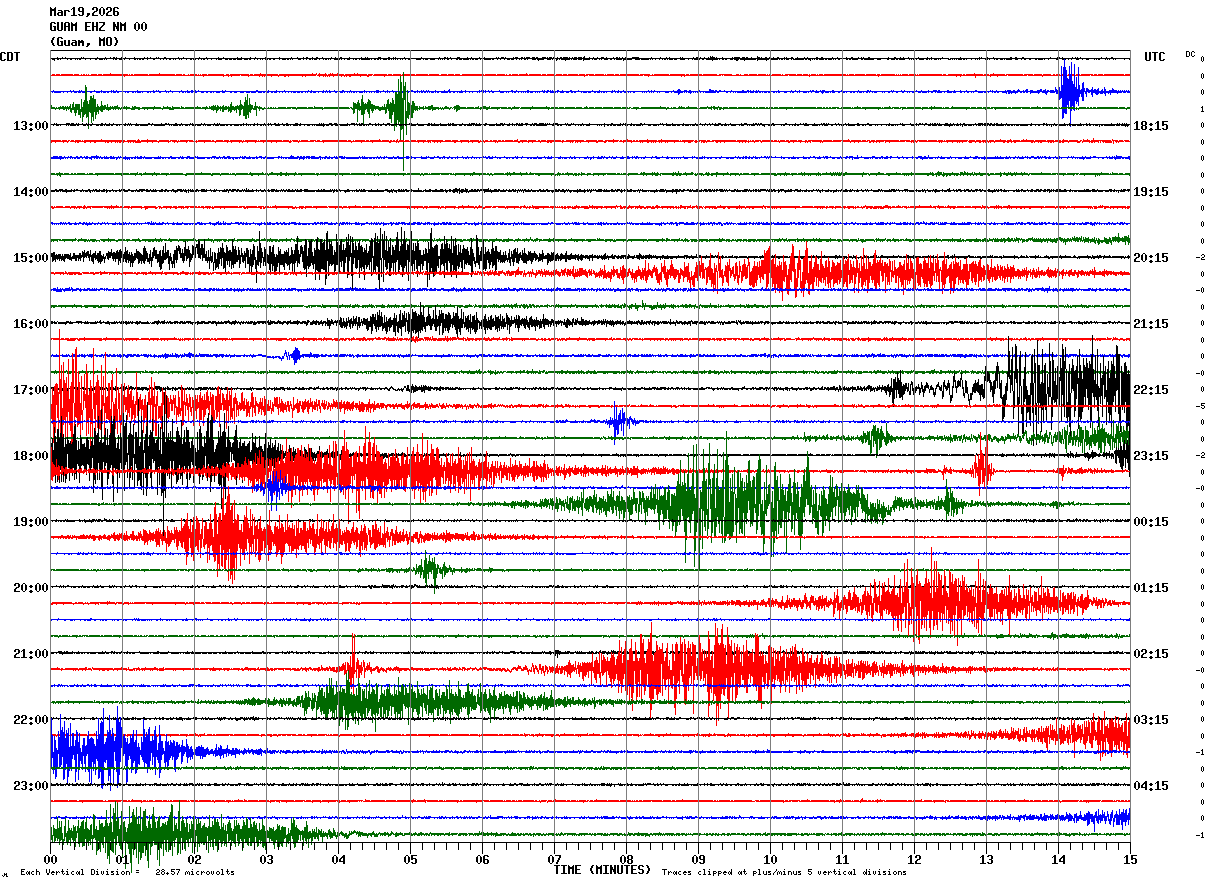Viewport: 1210px width, 886px height.
Task: Click the 21:15 UTC time label
Action: pos(1151,324)
